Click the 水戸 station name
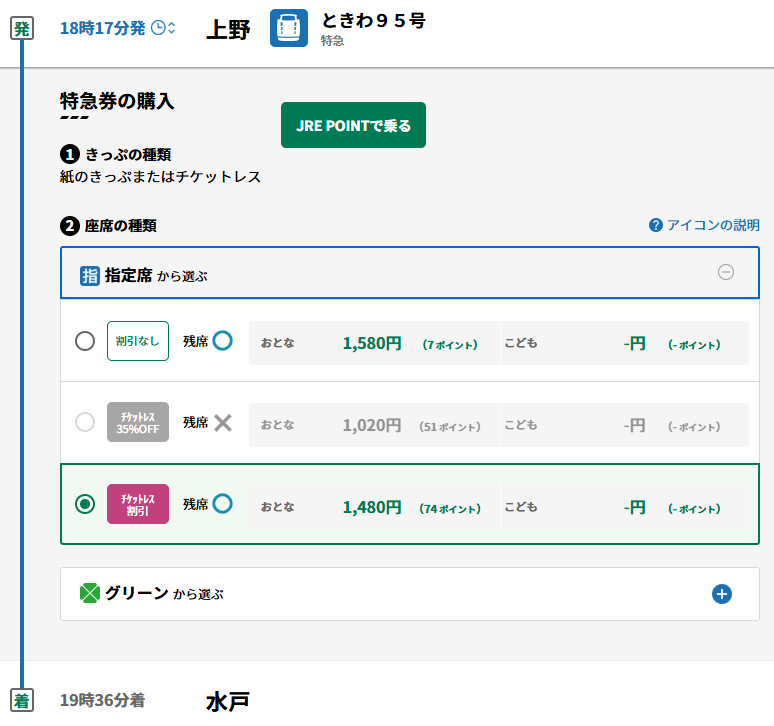 point(228,702)
